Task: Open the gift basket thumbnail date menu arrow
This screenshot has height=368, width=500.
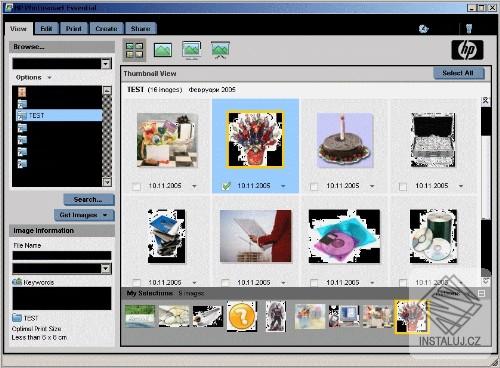Action: click(x=194, y=186)
